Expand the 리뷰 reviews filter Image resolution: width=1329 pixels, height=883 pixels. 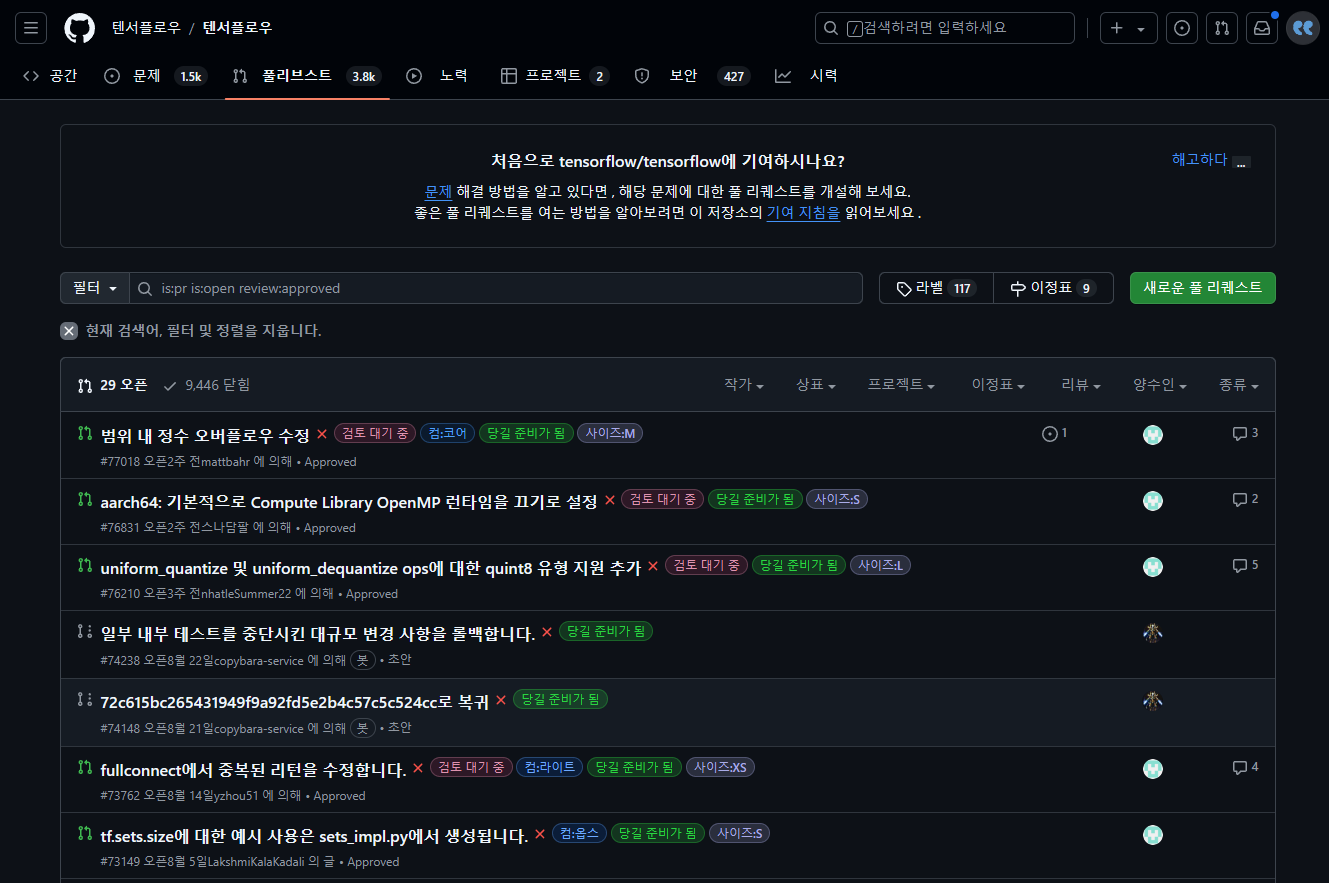(1081, 385)
